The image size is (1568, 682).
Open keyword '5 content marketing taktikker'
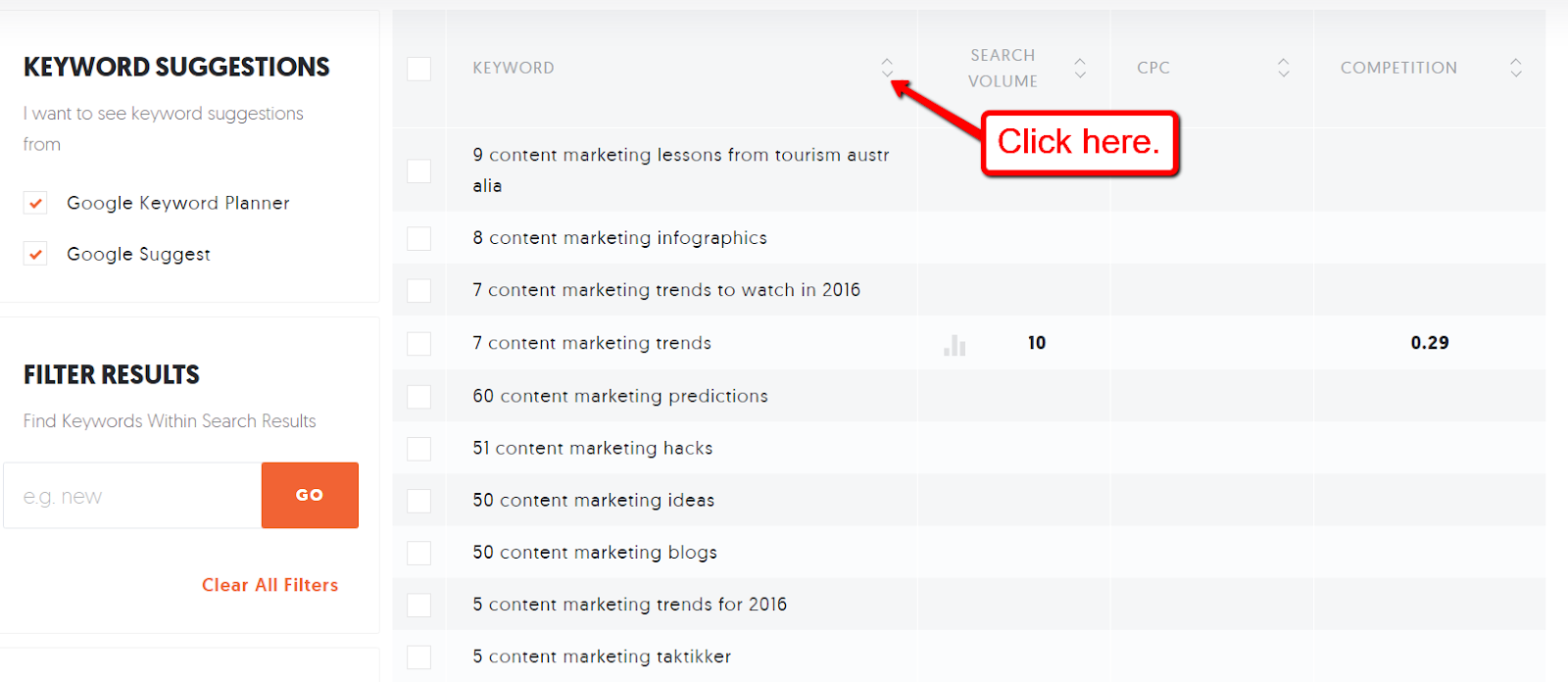(602, 657)
